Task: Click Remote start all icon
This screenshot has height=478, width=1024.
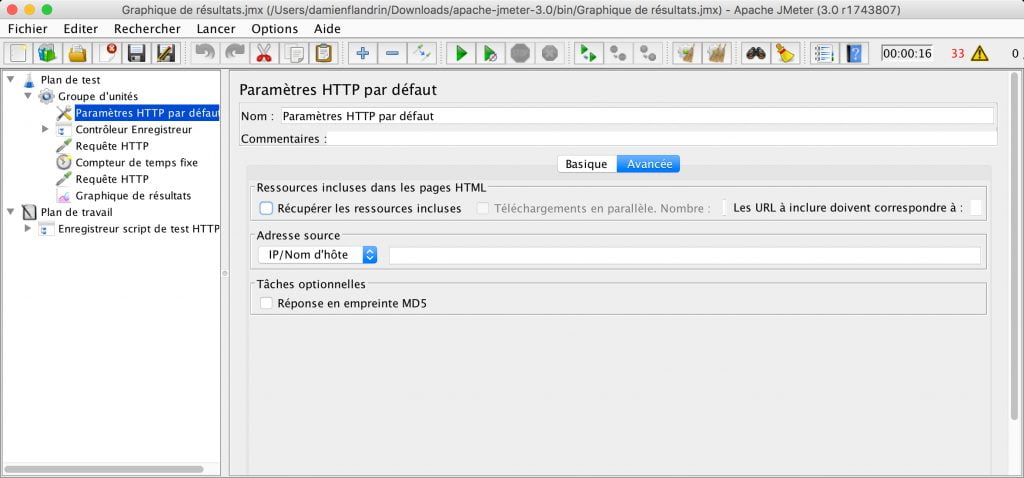Action: coord(588,53)
